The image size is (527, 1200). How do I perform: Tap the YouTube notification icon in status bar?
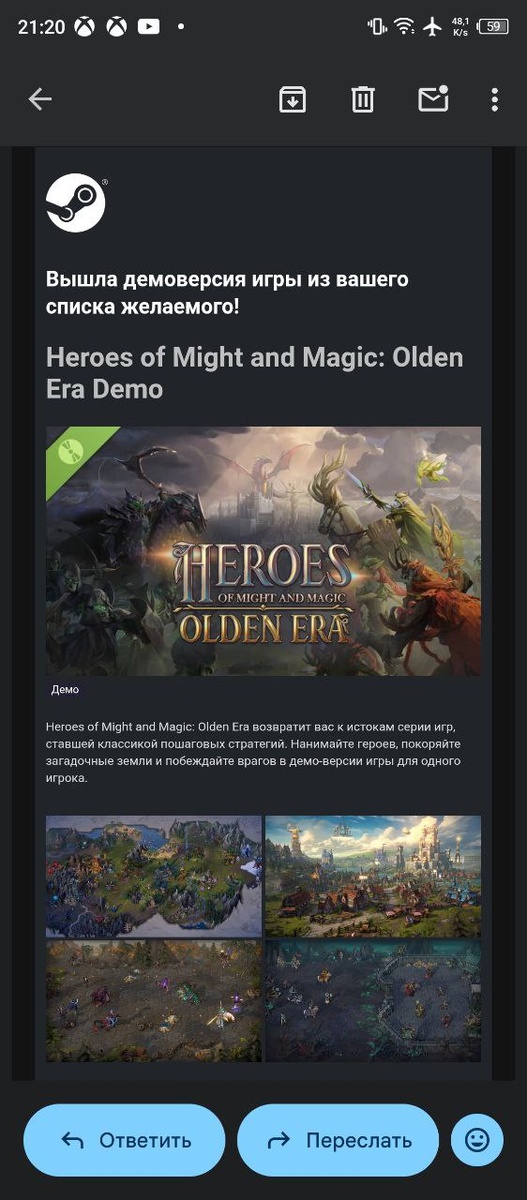(x=149, y=27)
